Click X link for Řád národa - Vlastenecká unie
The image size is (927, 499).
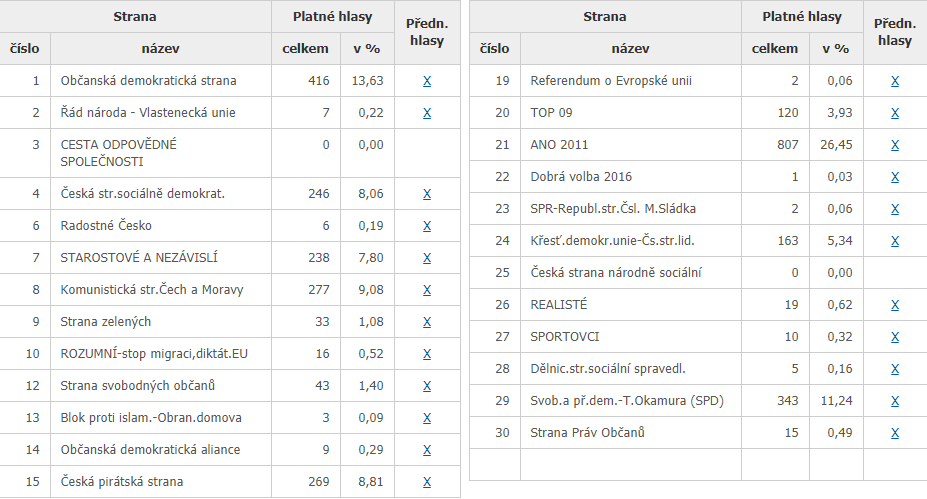427,113
